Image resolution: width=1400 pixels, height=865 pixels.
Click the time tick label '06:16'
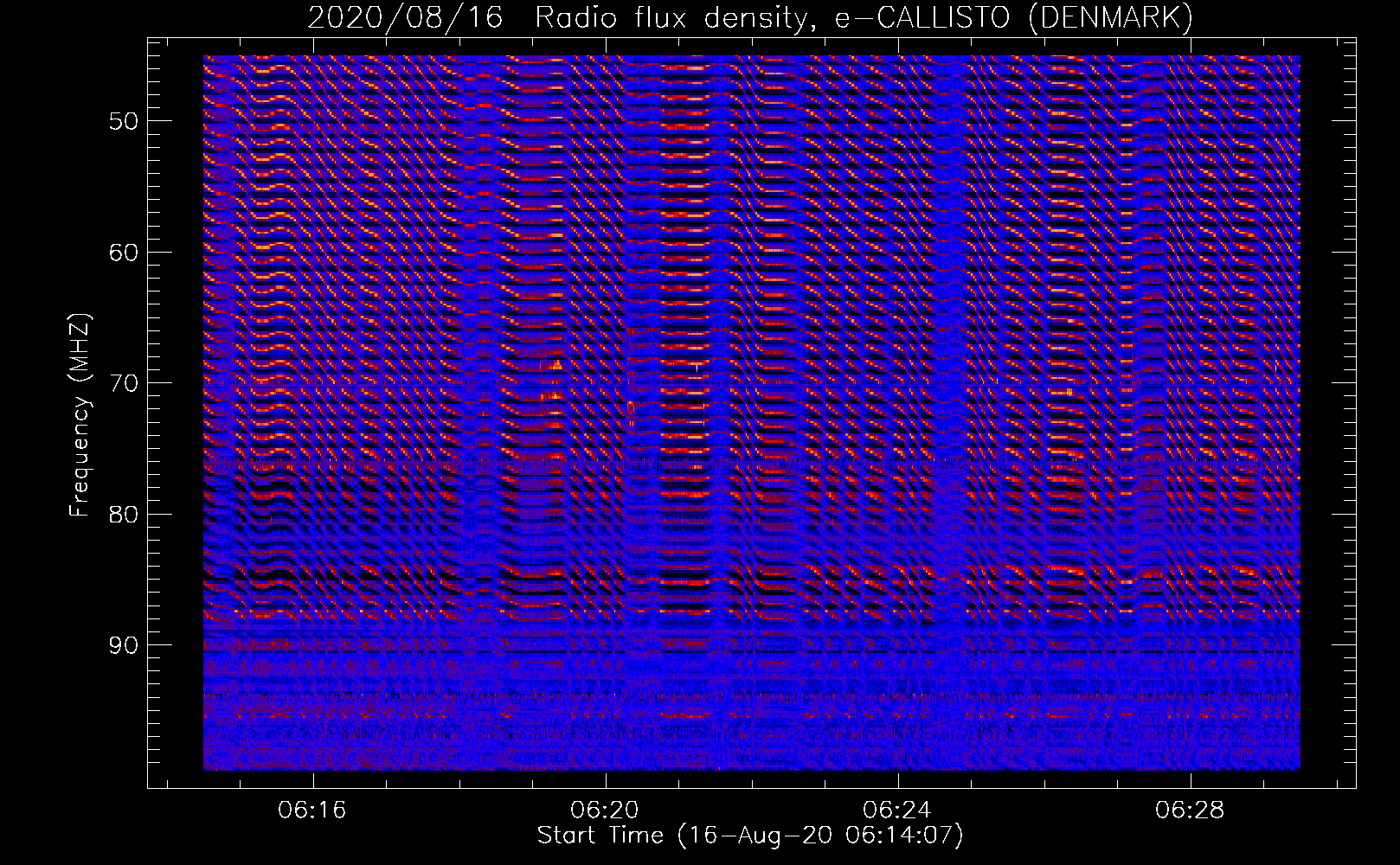(311, 810)
